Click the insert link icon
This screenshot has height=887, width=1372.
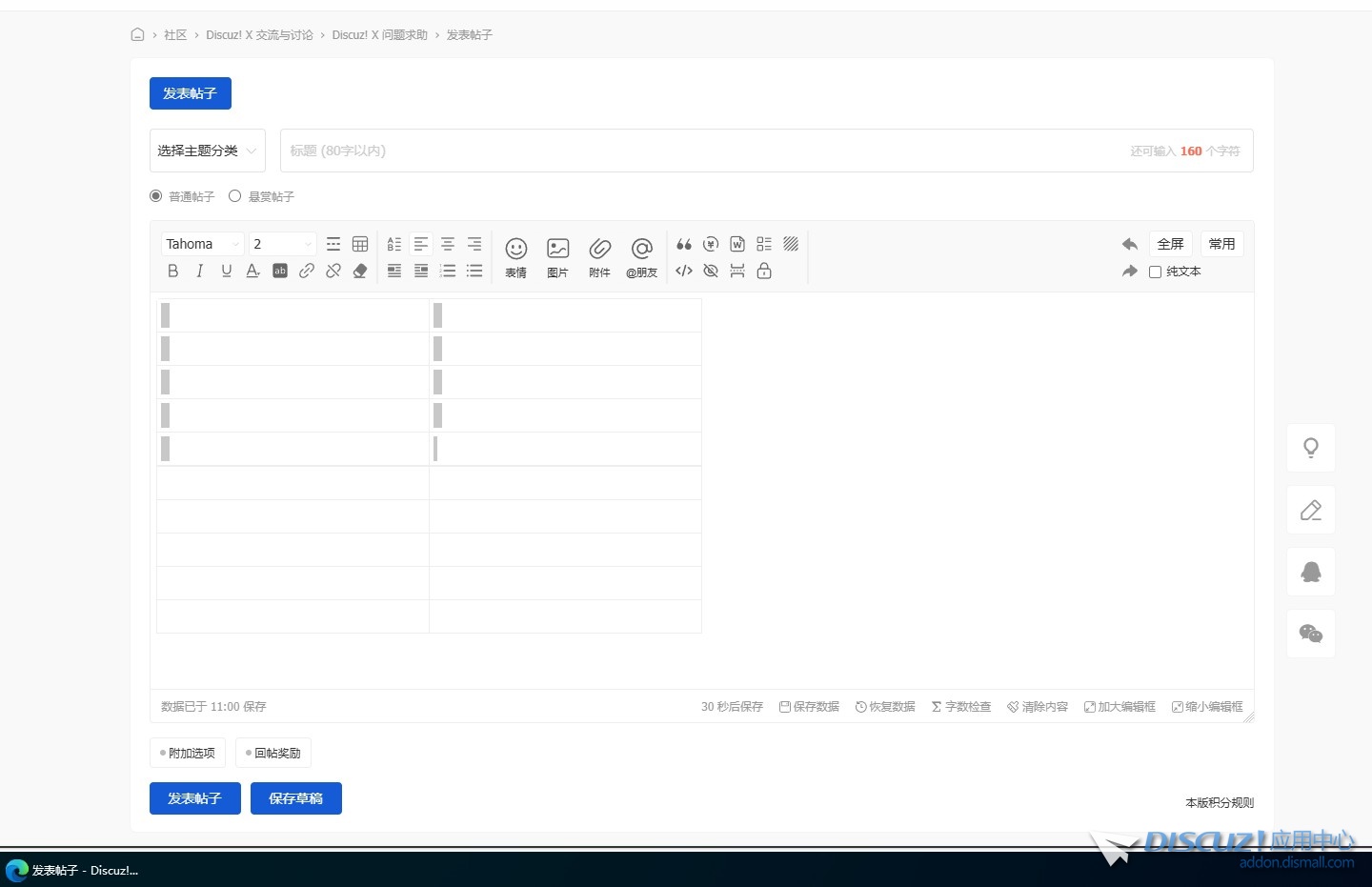[x=306, y=271]
